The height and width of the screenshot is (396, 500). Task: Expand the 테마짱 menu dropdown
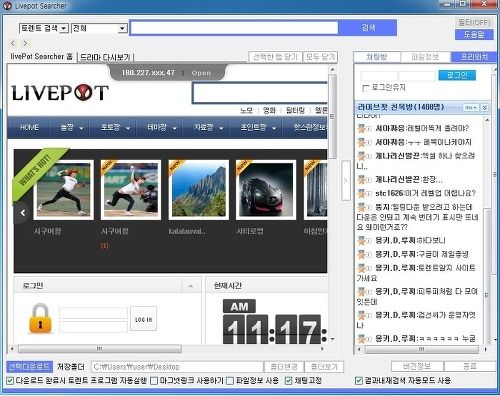click(174, 128)
